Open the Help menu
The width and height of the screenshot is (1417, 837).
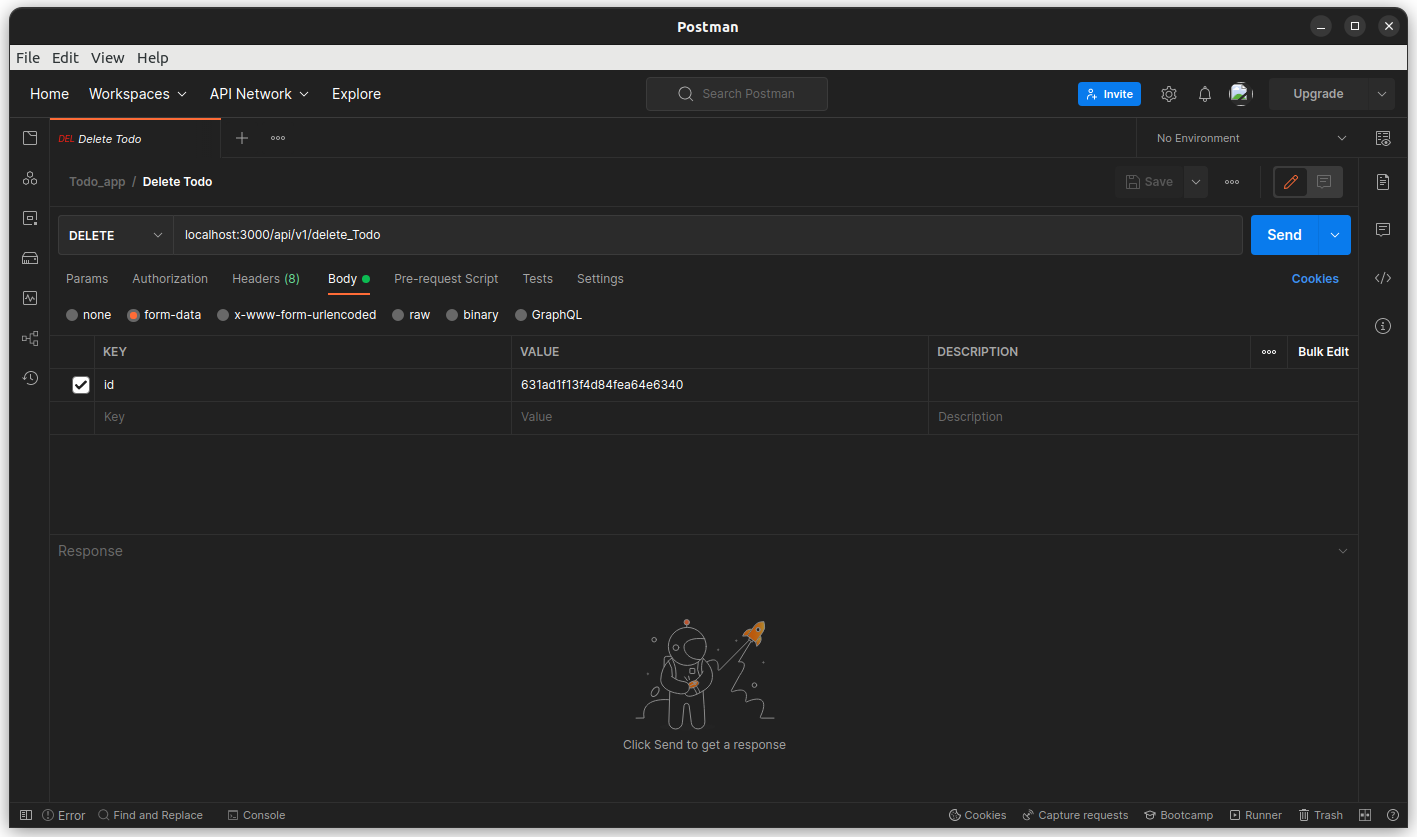point(153,58)
